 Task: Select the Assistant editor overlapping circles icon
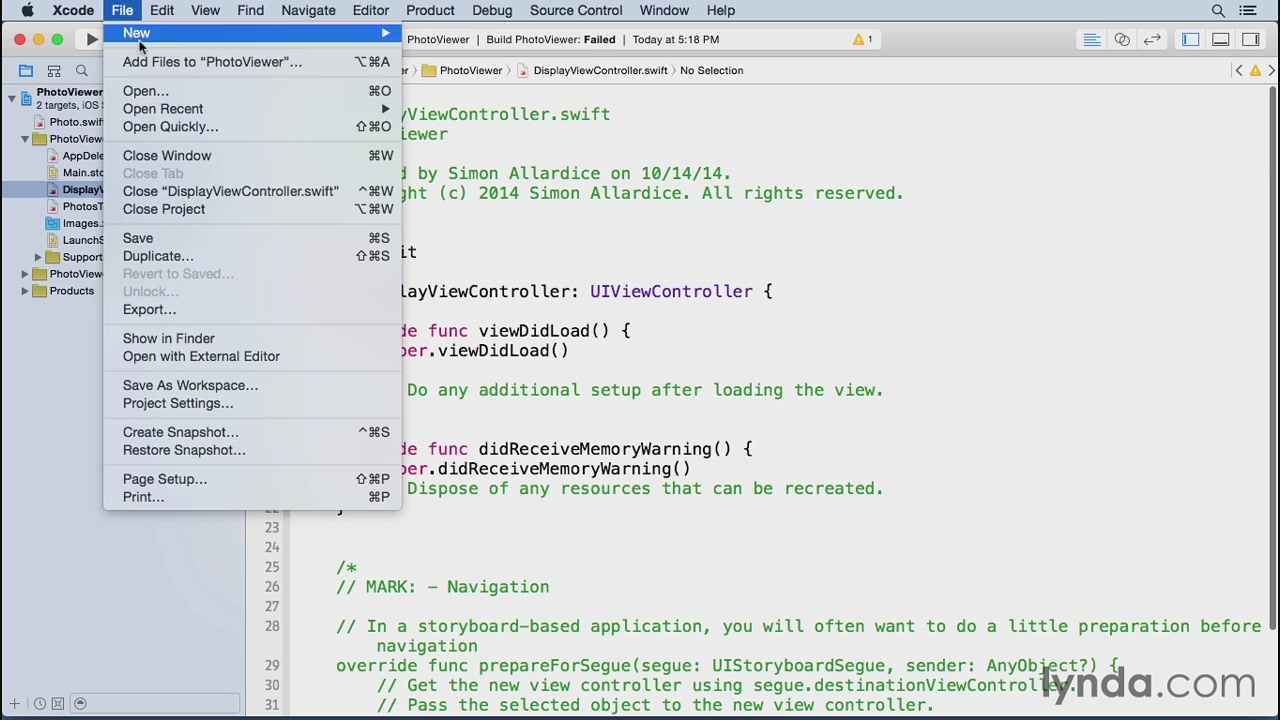[1122, 39]
